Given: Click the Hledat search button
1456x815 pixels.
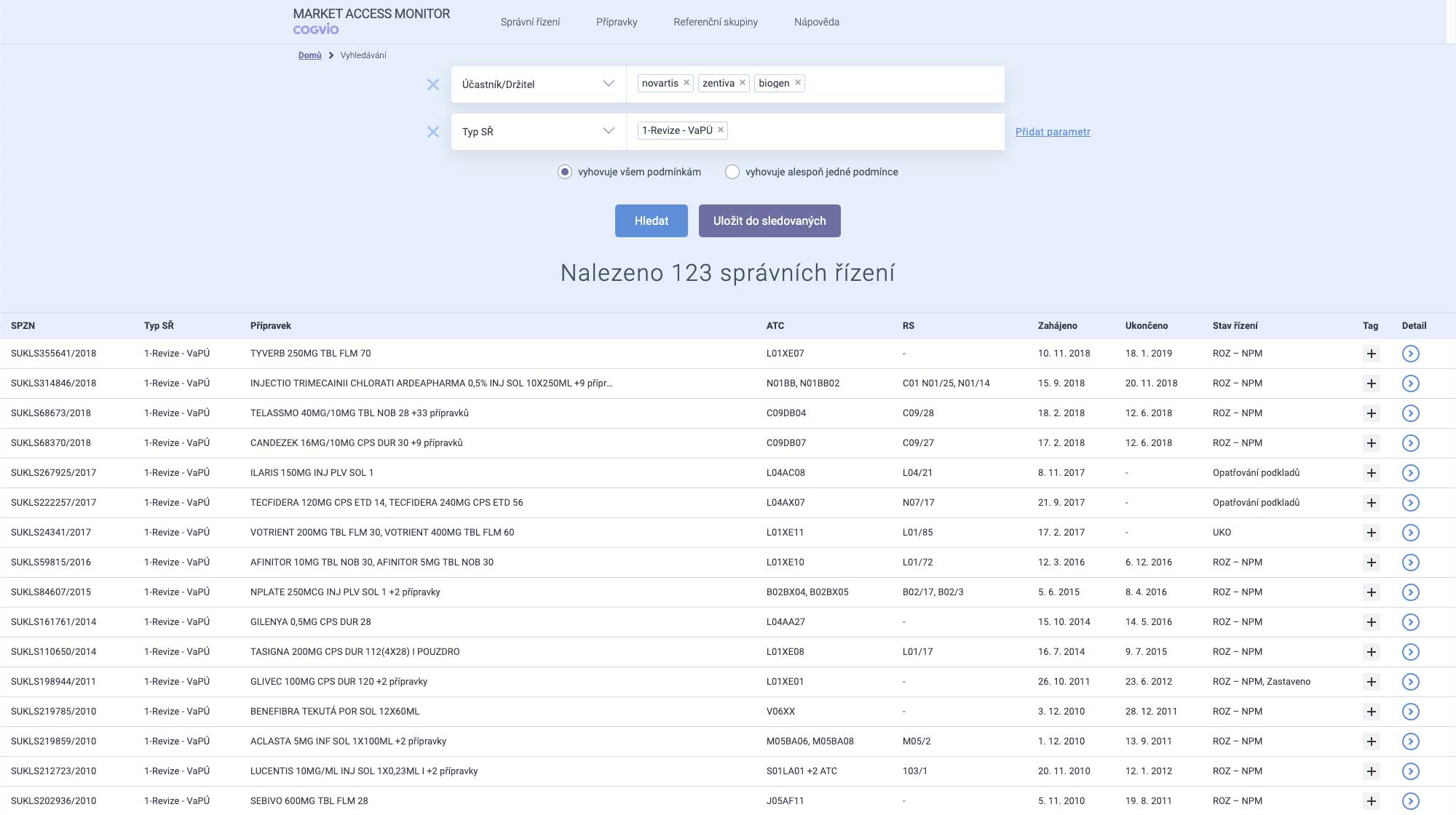Looking at the screenshot, I should [x=651, y=220].
